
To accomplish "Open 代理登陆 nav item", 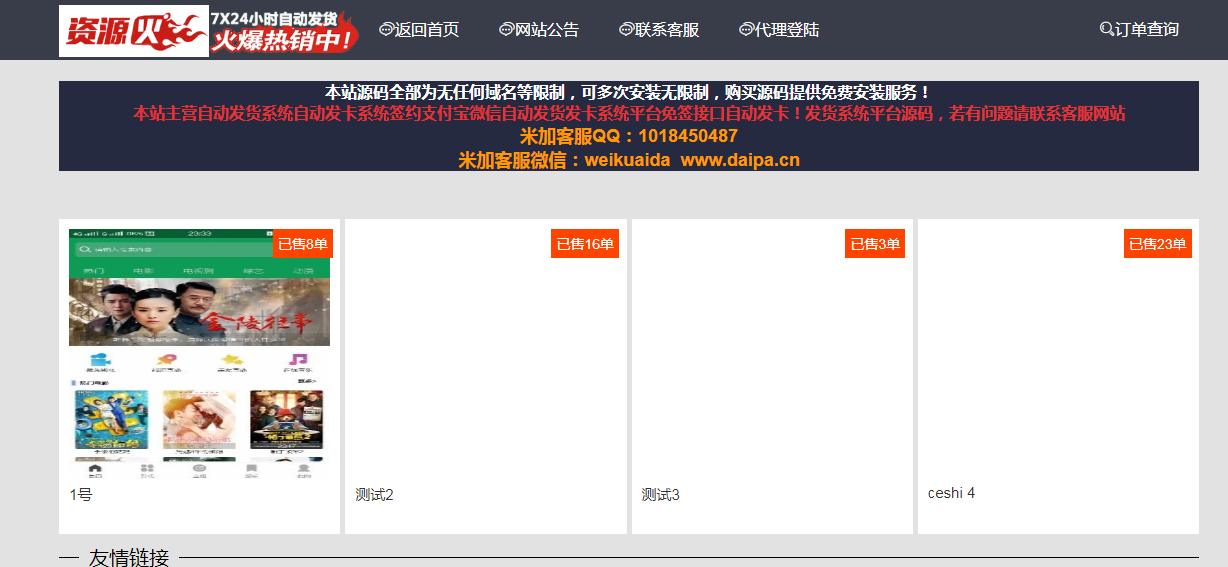I will [x=787, y=30].
